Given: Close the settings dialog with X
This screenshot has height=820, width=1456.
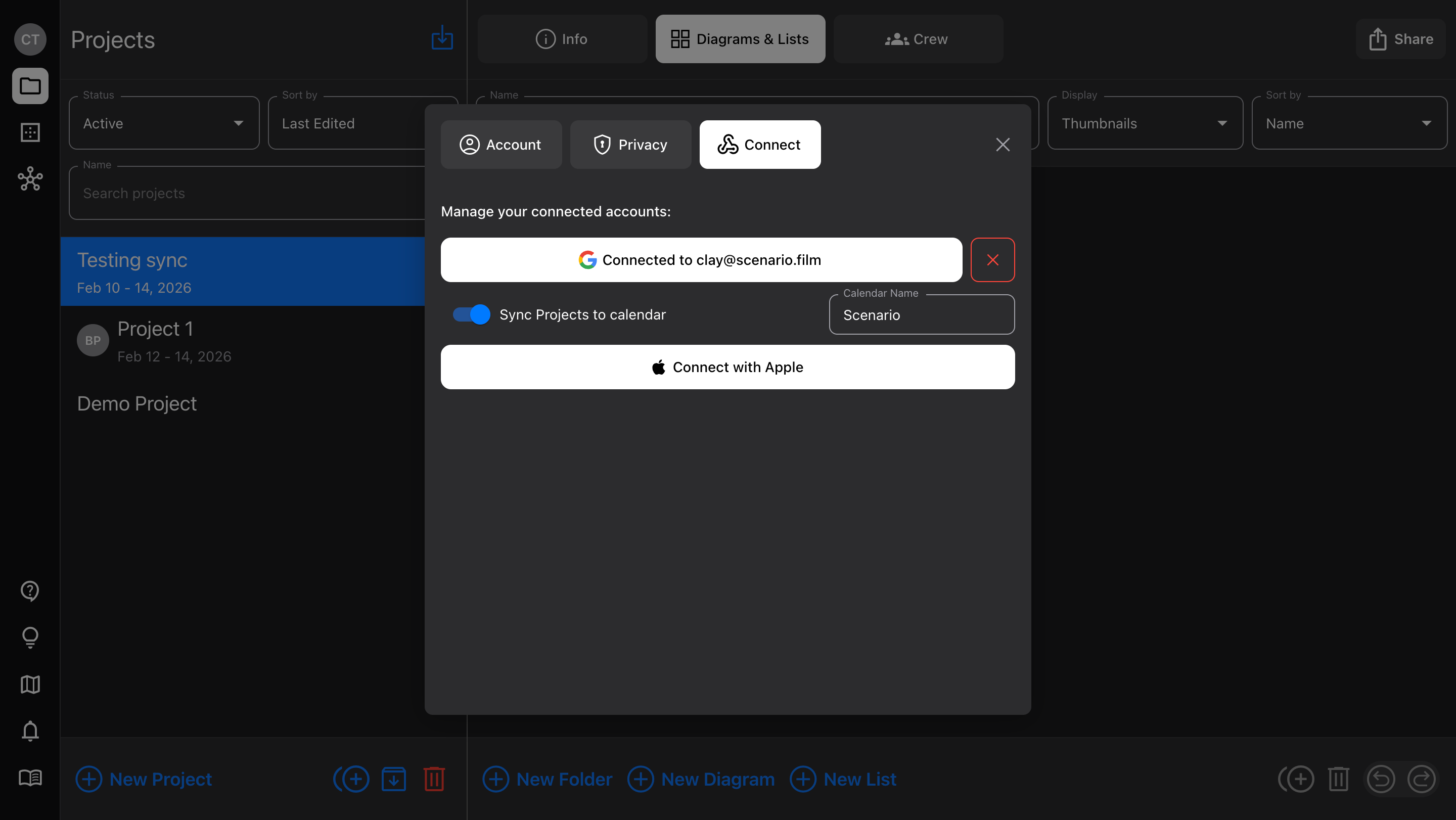Looking at the screenshot, I should (x=1003, y=145).
